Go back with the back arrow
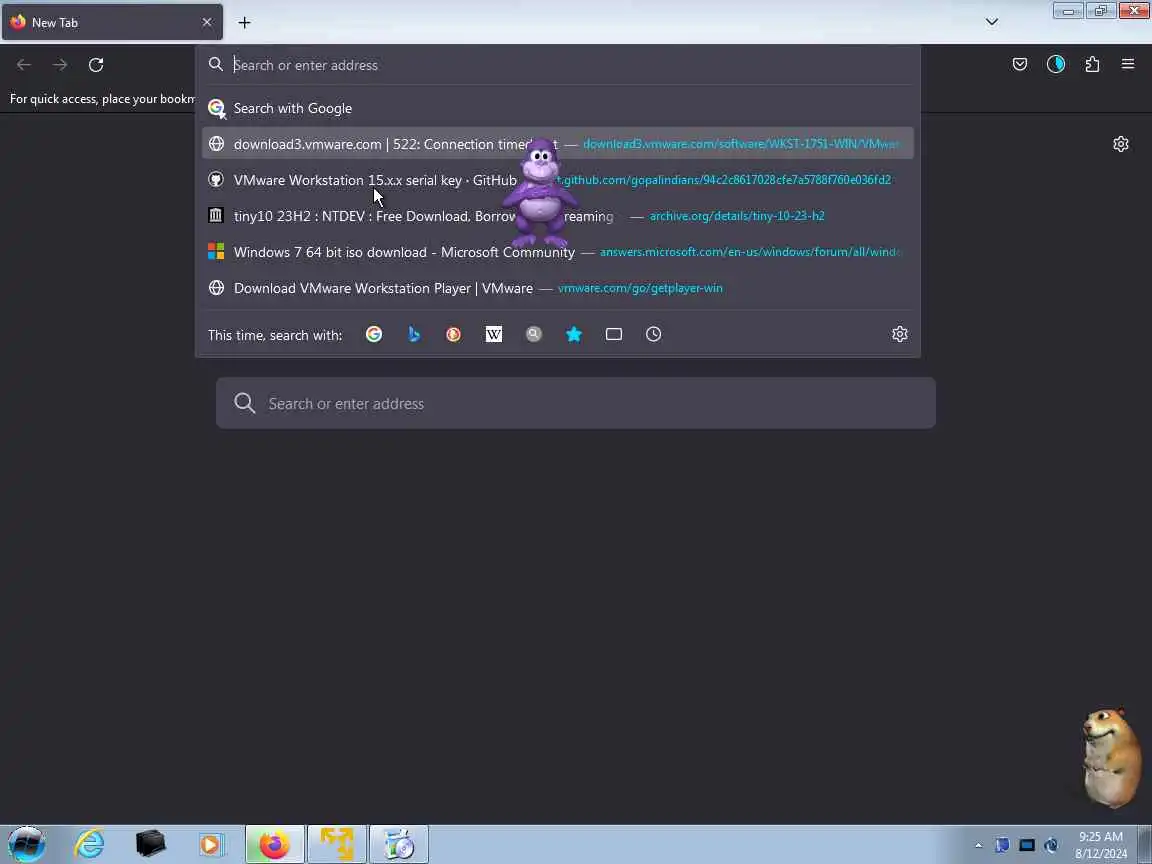The image size is (1152, 864). coord(24,65)
